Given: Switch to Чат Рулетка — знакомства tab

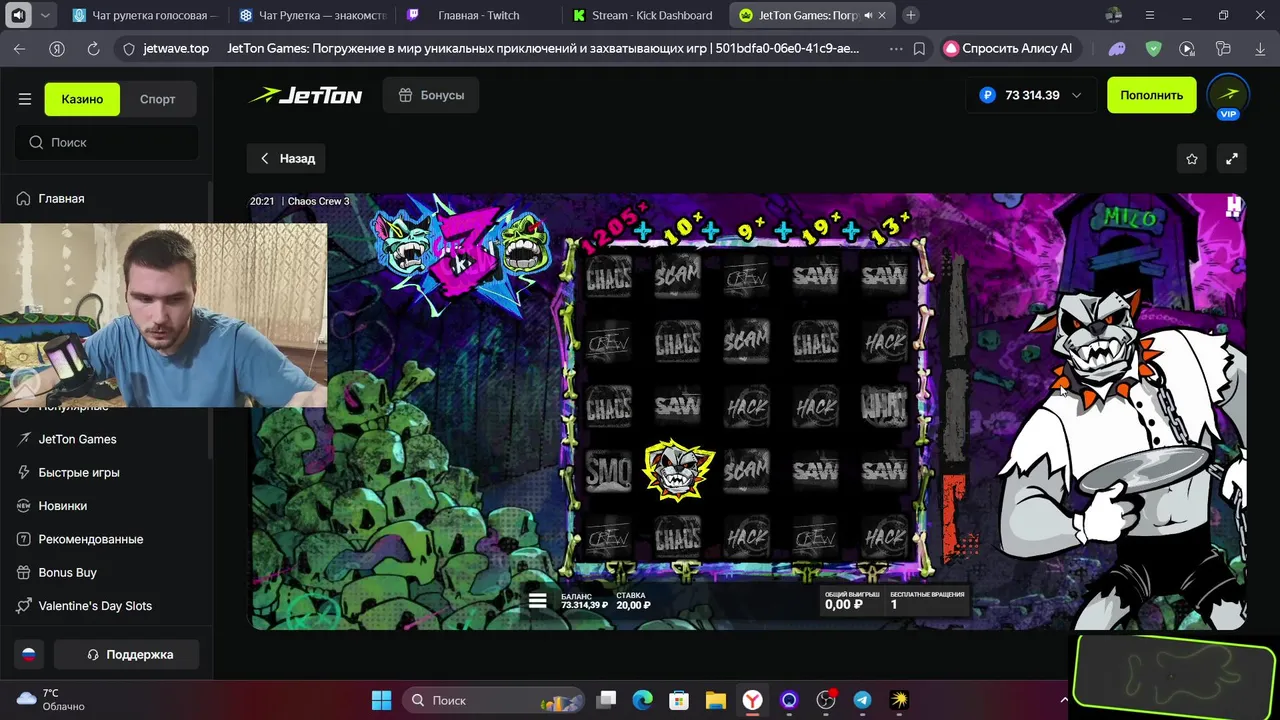Looking at the screenshot, I should point(312,15).
